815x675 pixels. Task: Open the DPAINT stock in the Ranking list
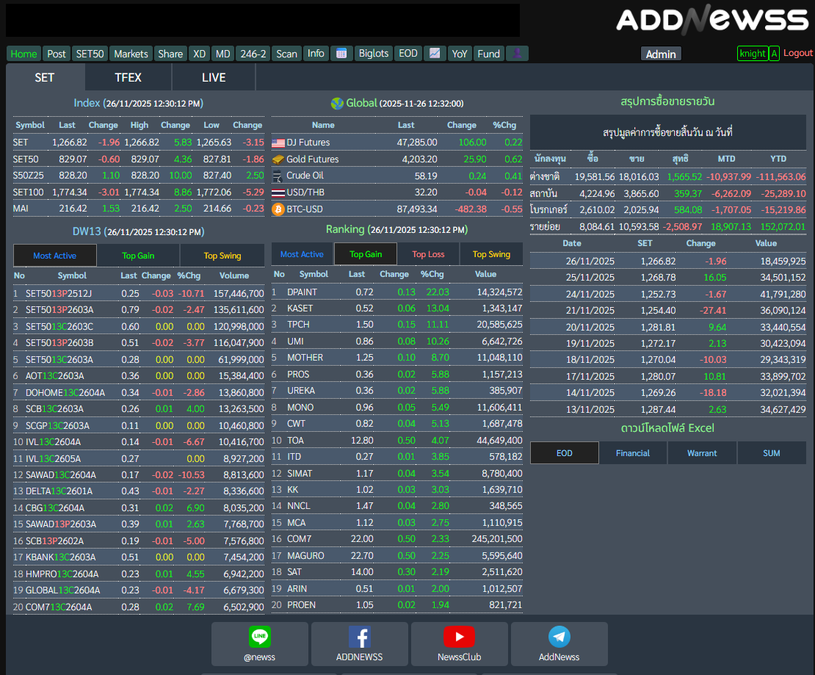click(x=302, y=292)
